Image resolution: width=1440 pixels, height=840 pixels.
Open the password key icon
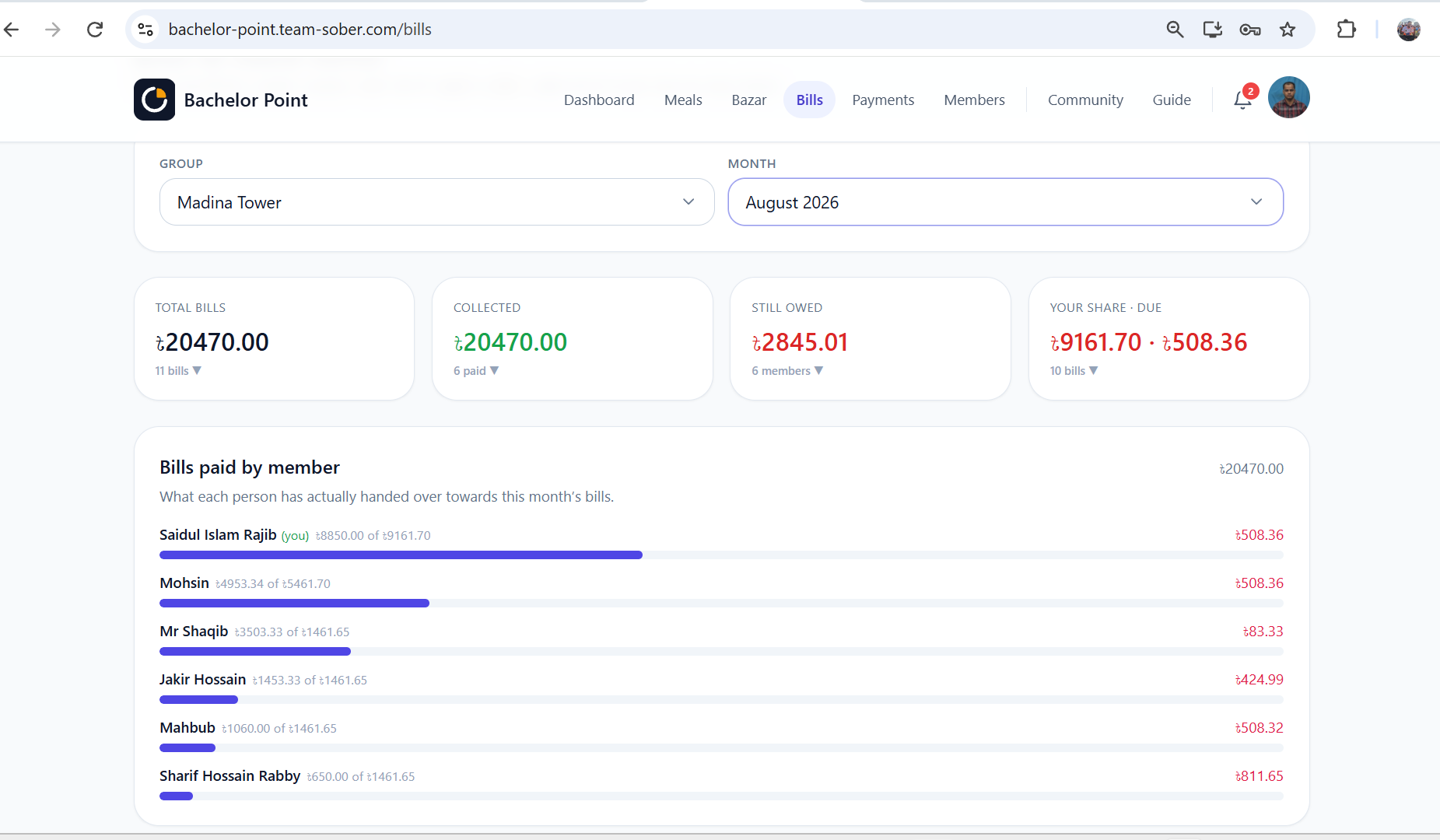(x=1250, y=30)
